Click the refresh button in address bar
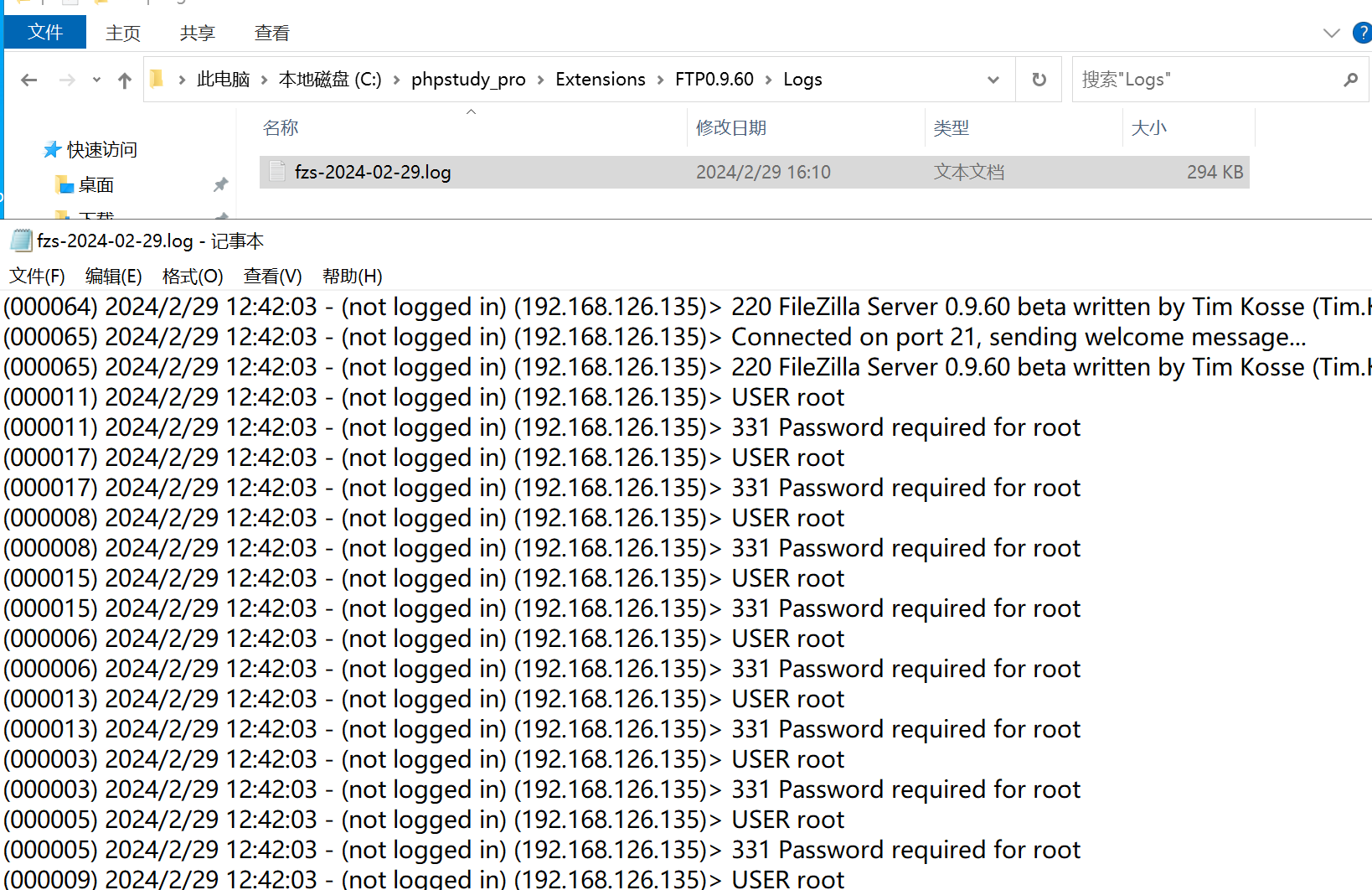 pos(1039,80)
